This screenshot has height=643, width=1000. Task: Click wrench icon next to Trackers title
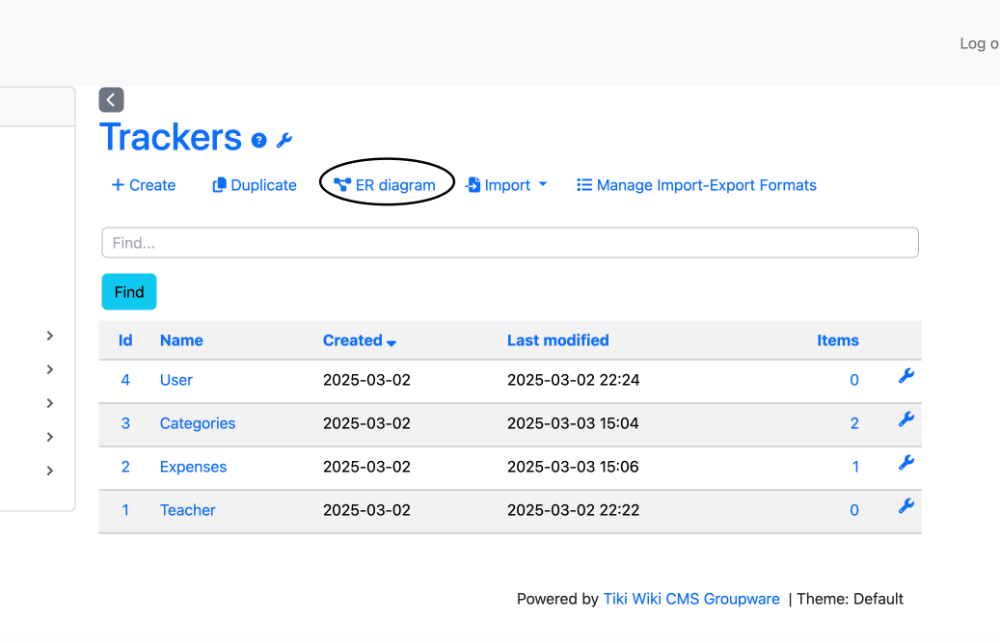point(284,140)
